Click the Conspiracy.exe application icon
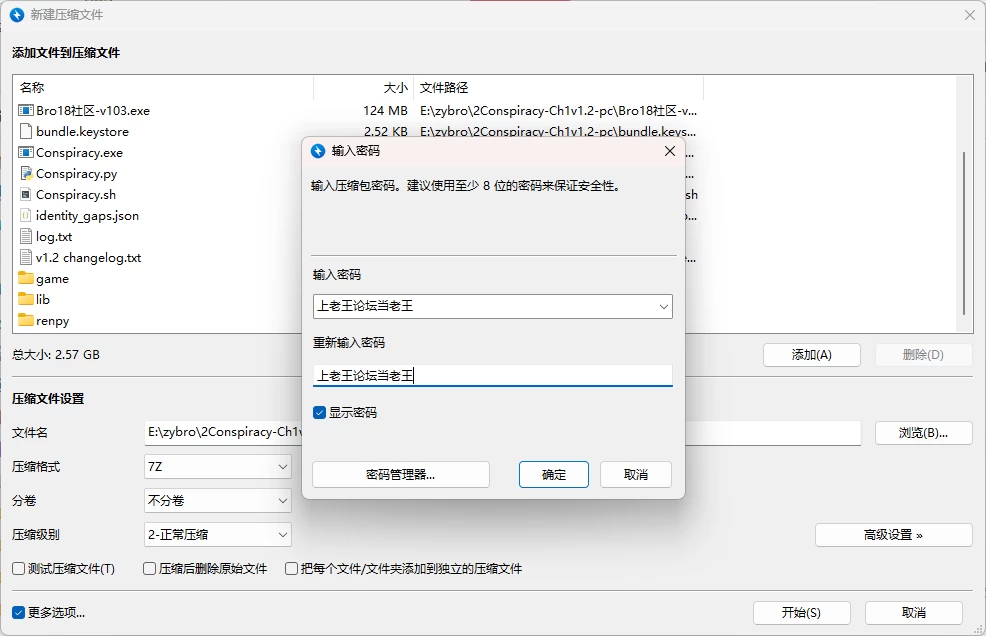Image resolution: width=986 pixels, height=636 pixels. click(26, 152)
